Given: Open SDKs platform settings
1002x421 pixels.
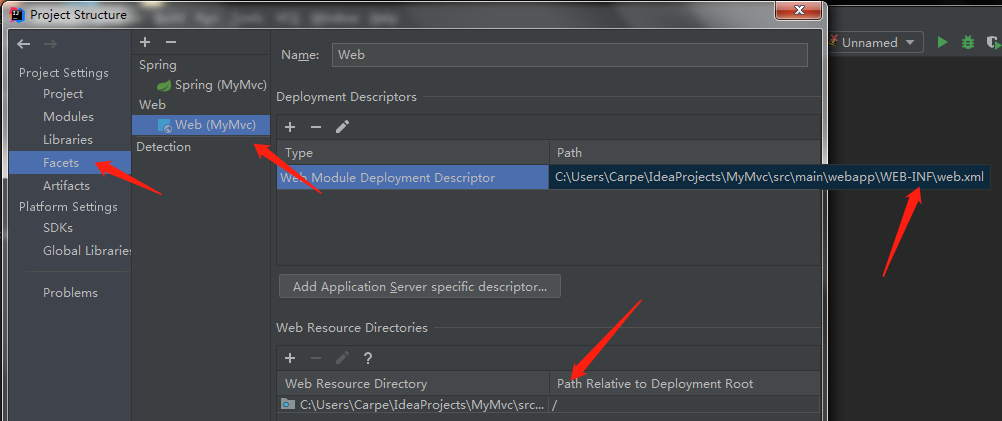Looking at the screenshot, I should pyautogui.click(x=58, y=228).
